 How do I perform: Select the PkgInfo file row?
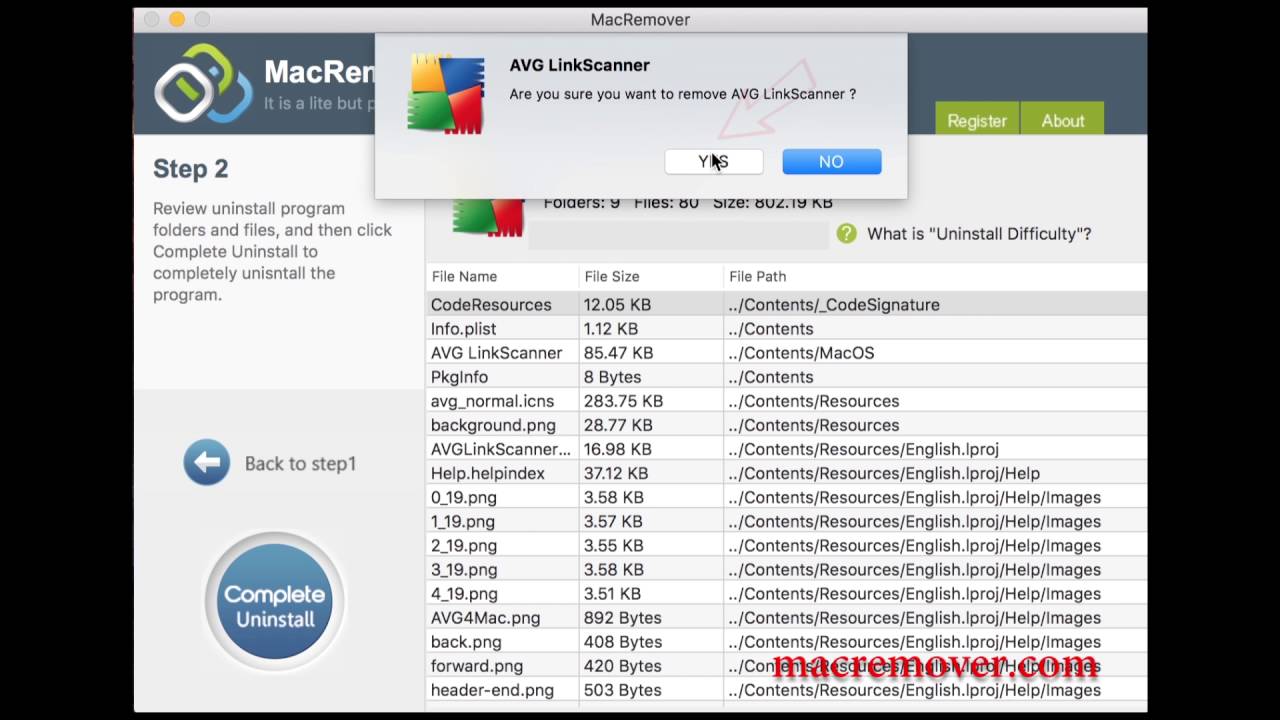tap(786, 377)
